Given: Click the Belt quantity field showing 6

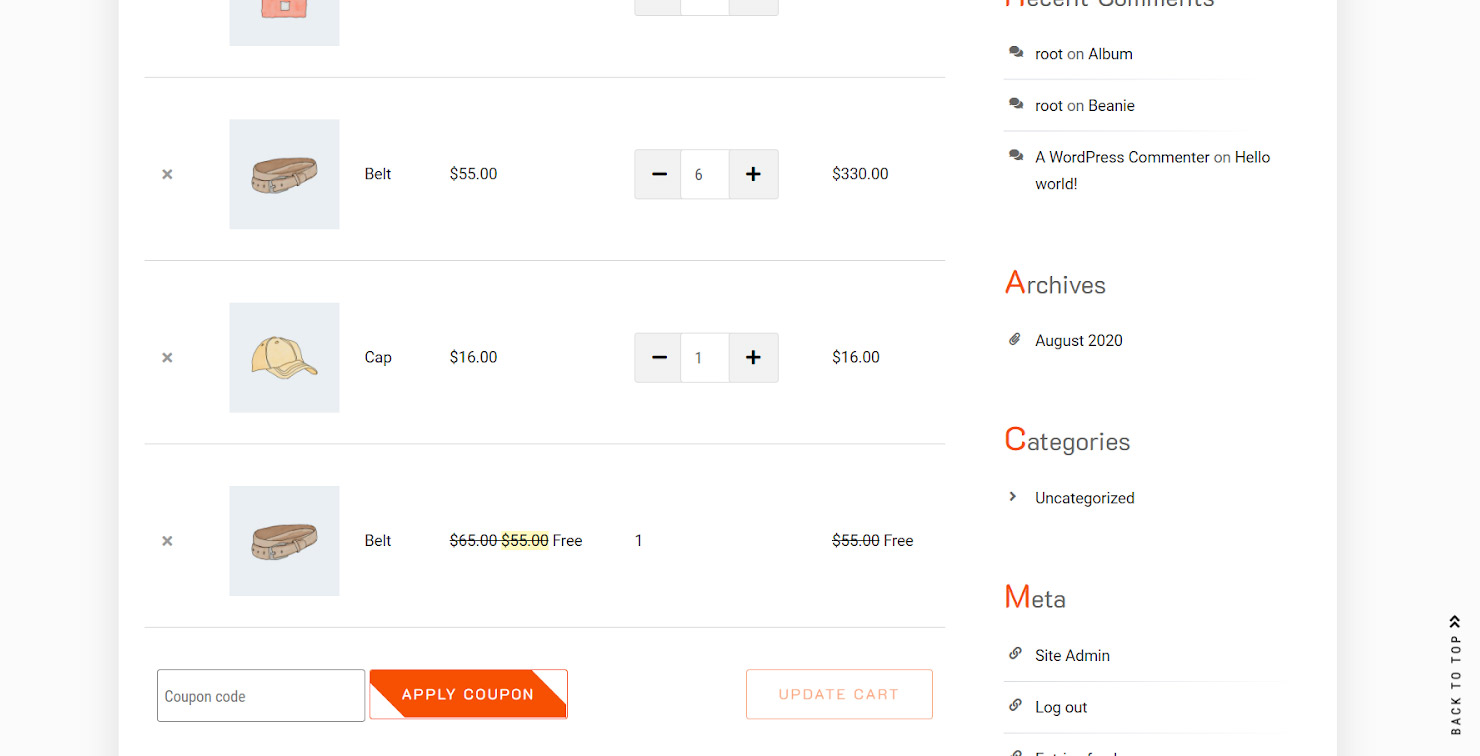Looking at the screenshot, I should [x=704, y=174].
